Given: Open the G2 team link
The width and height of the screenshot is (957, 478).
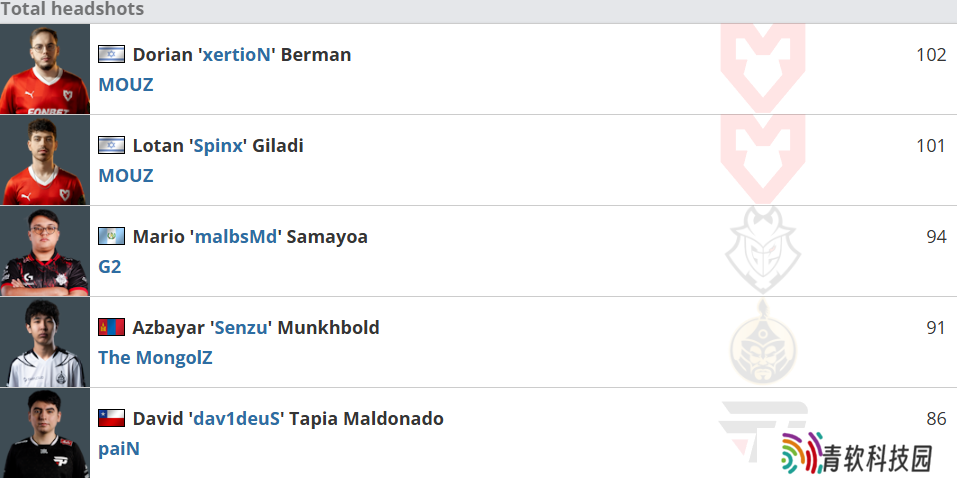Looking at the screenshot, I should tap(110, 267).
